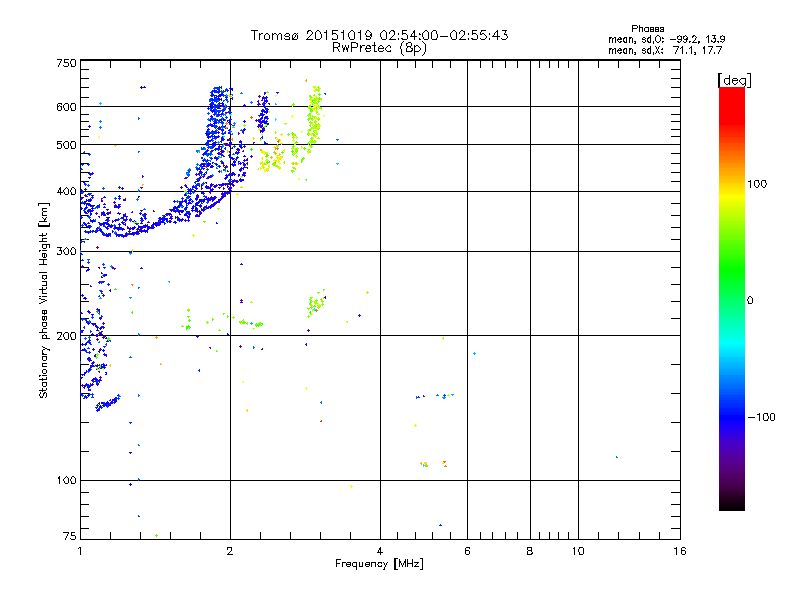Screen dimensions: 800x600
Task: Click the x-axis tick label "4"
Action: pos(380,551)
